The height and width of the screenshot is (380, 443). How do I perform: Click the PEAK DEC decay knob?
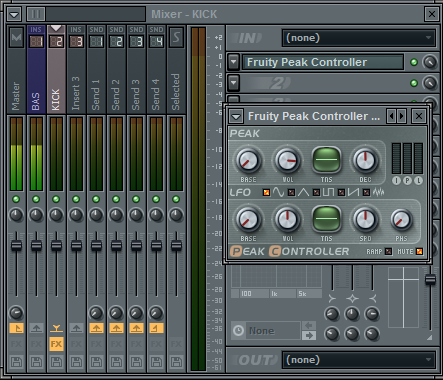coord(365,161)
